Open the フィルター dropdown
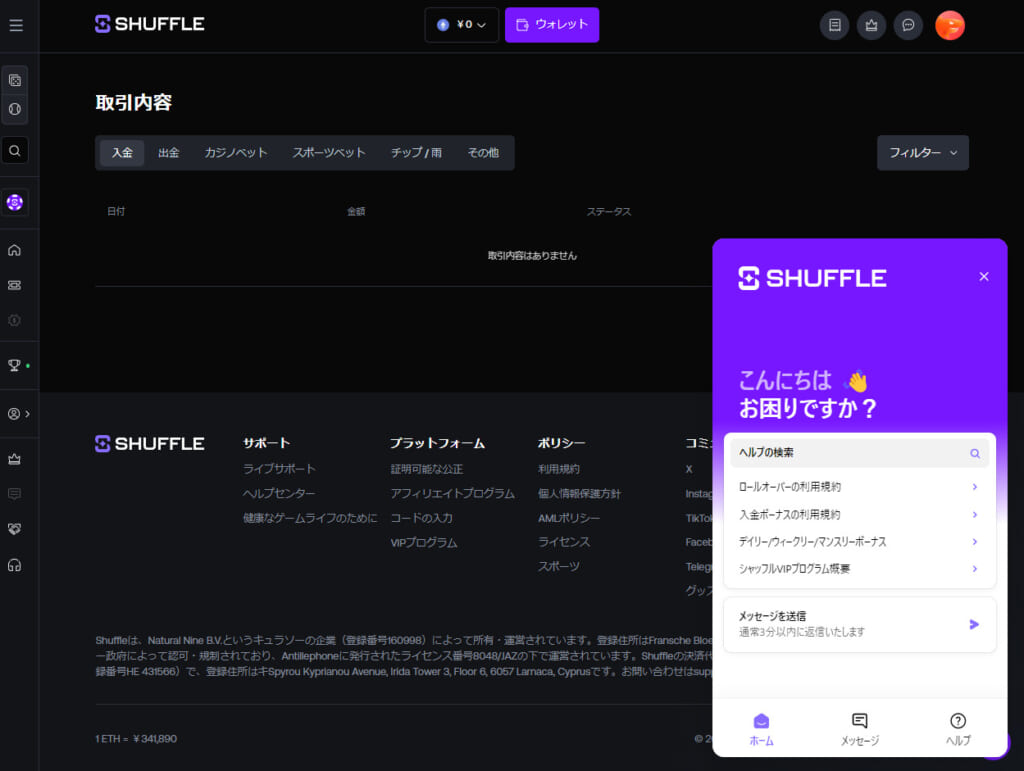The height and width of the screenshot is (771, 1024). (x=923, y=153)
